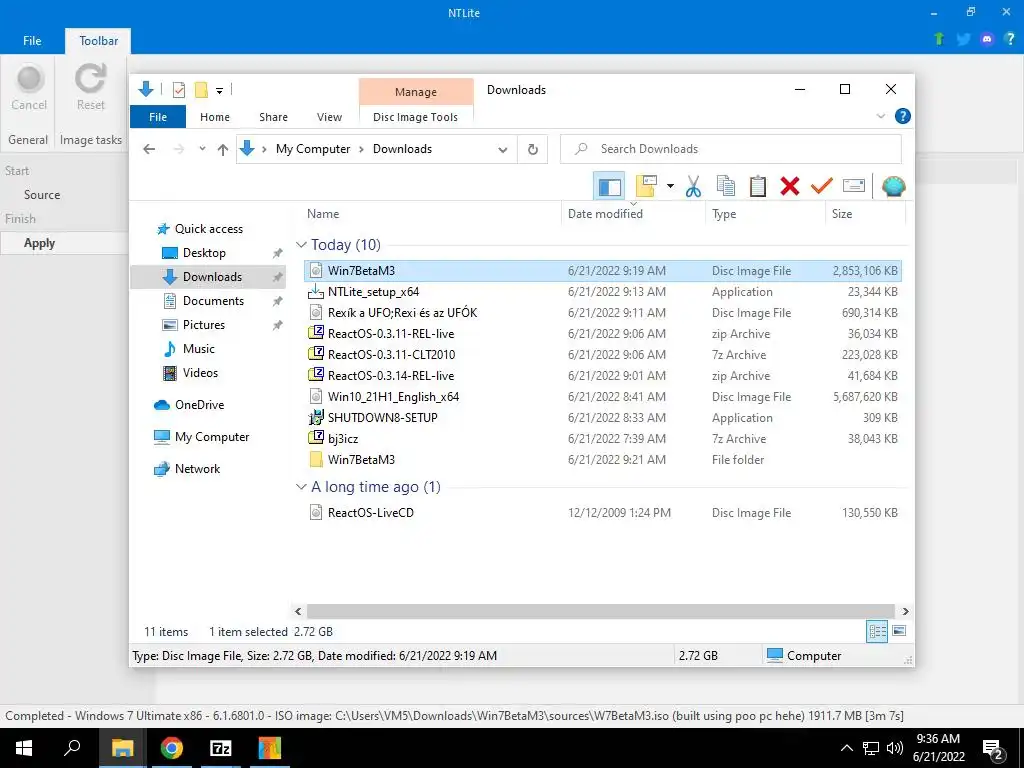Switch to Details view icon in status bar
Image resolution: width=1024 pixels, height=768 pixels.
(877, 631)
